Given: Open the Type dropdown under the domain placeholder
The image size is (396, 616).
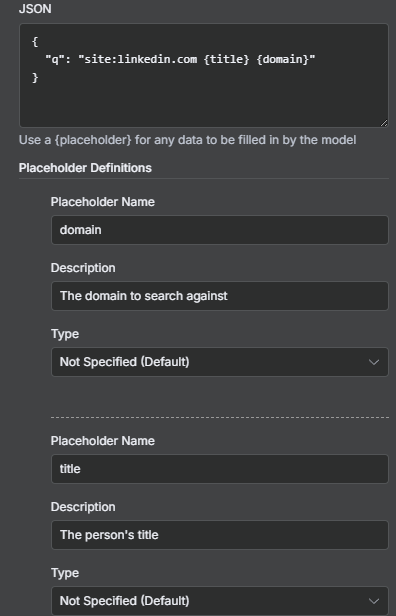Looking at the screenshot, I should 220,362.
